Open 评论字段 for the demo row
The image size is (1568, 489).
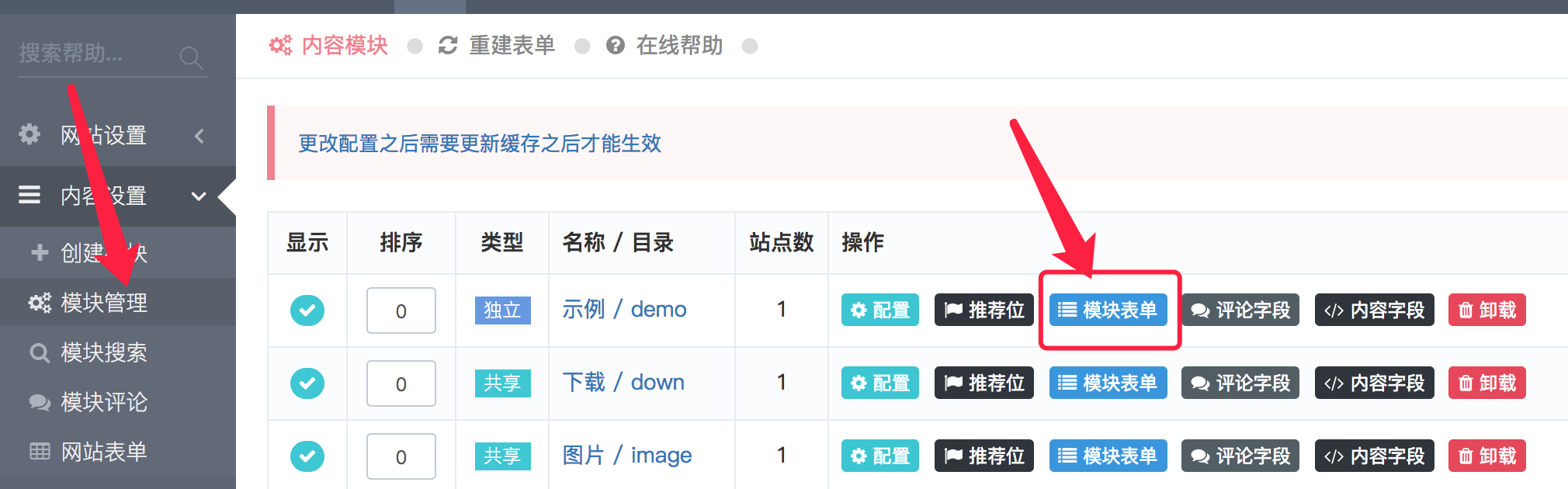click(x=1240, y=310)
